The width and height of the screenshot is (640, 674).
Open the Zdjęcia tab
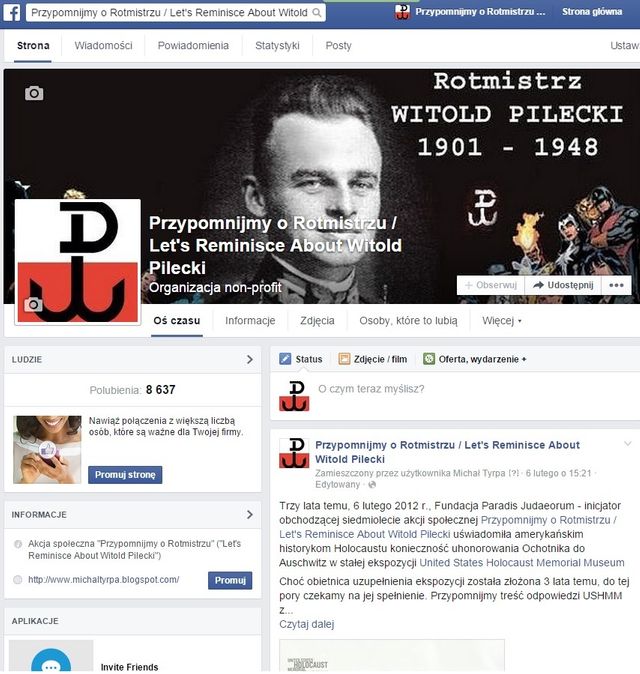(317, 321)
